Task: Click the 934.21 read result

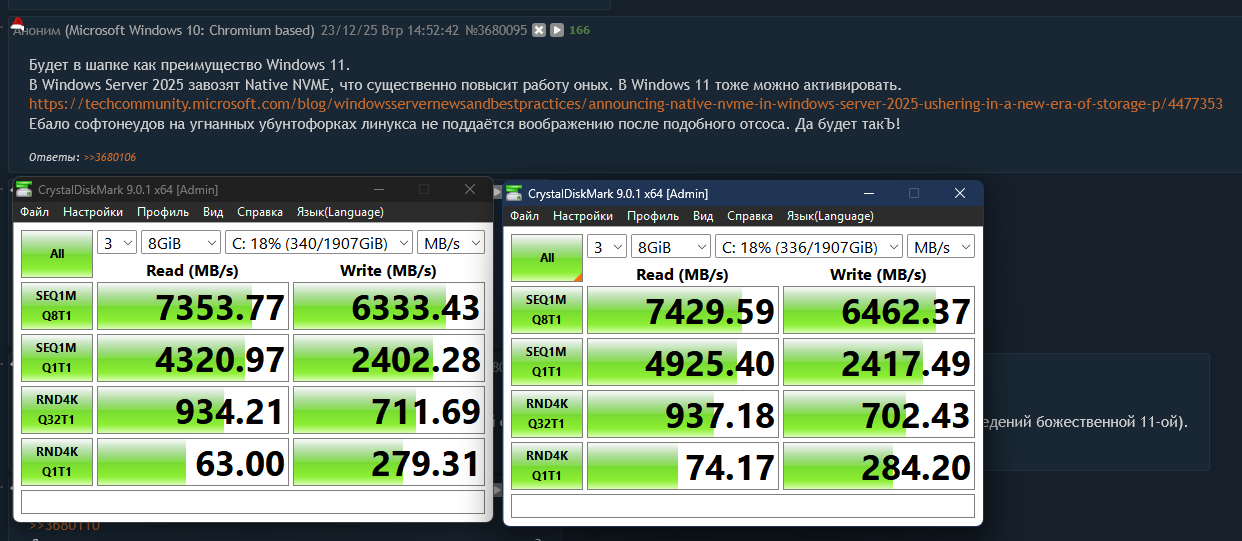Action: [x=193, y=410]
